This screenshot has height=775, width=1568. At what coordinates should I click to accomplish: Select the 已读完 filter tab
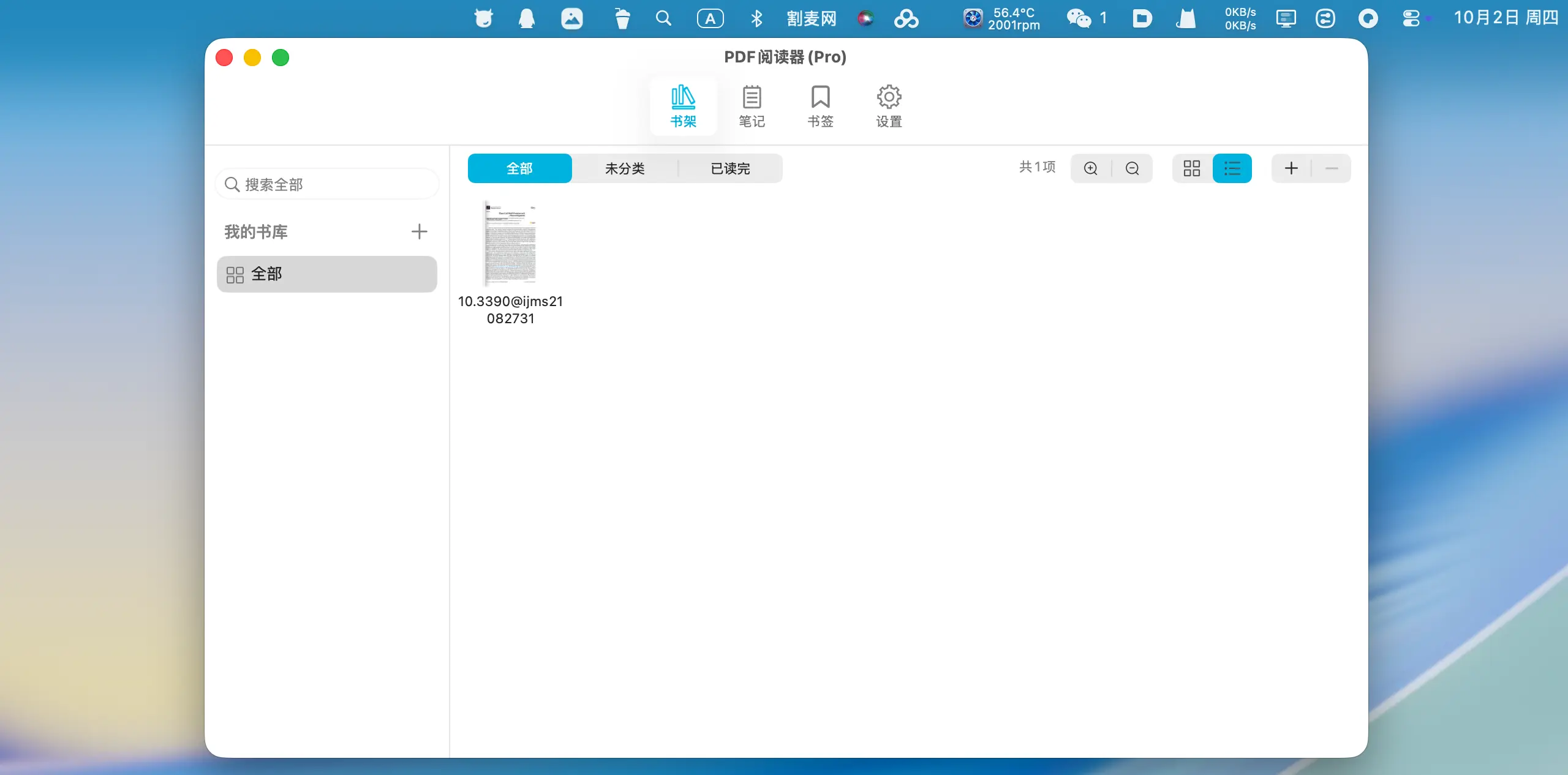730,168
